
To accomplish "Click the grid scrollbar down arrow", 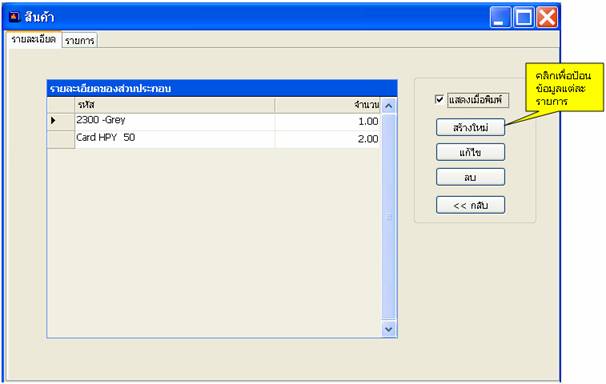I will tap(389, 329).
